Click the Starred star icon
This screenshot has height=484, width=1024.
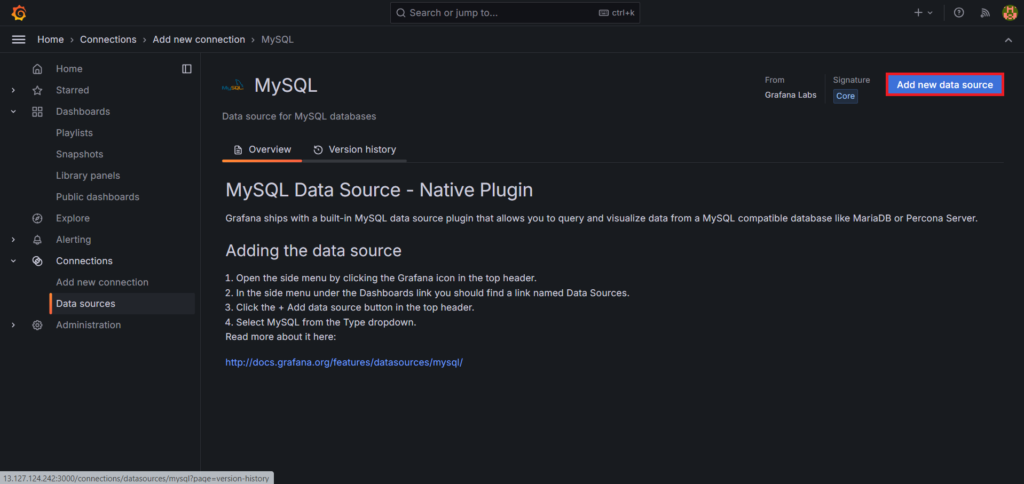tap(37, 90)
